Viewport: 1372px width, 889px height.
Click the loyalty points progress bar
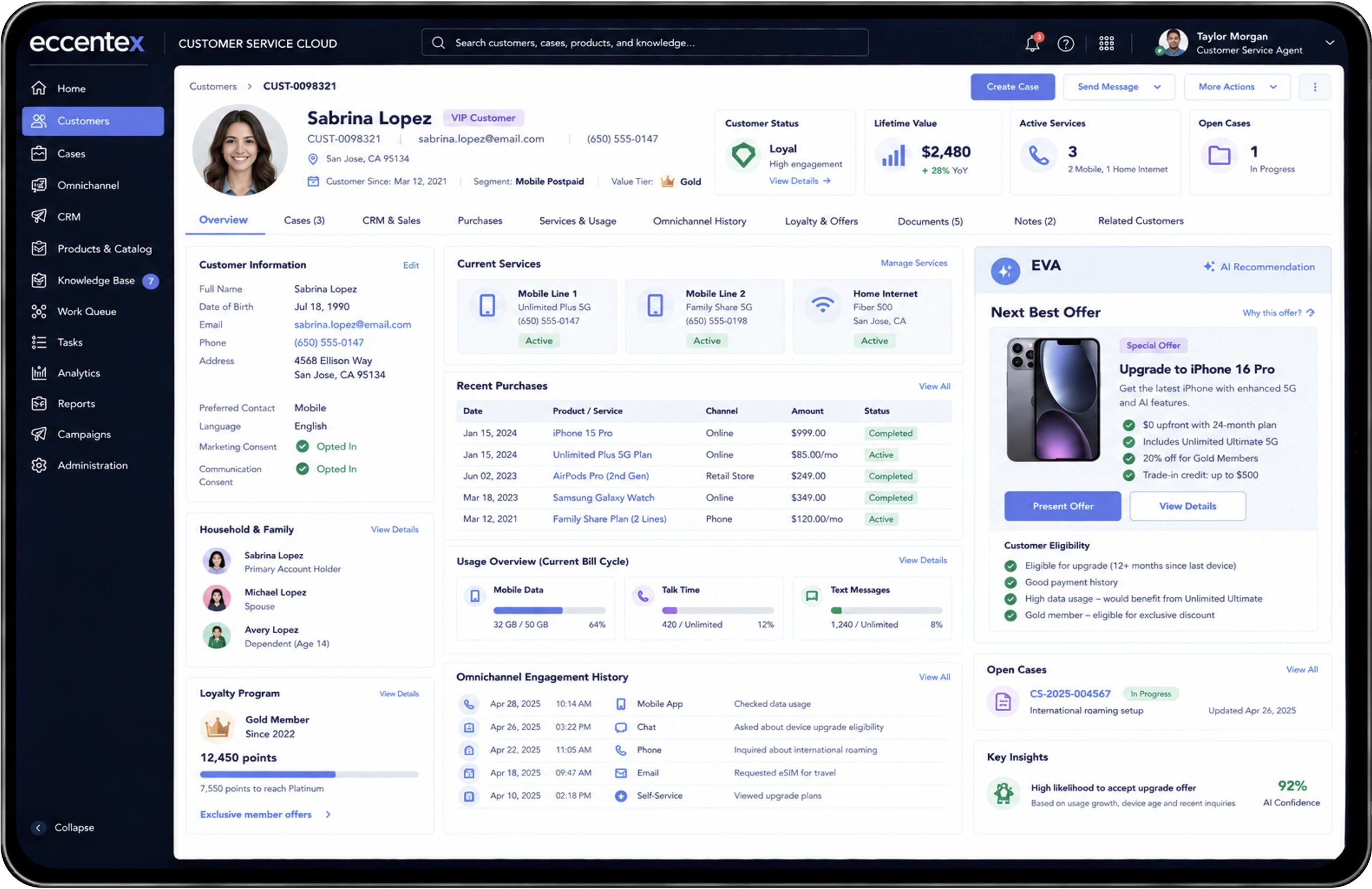coord(309,775)
